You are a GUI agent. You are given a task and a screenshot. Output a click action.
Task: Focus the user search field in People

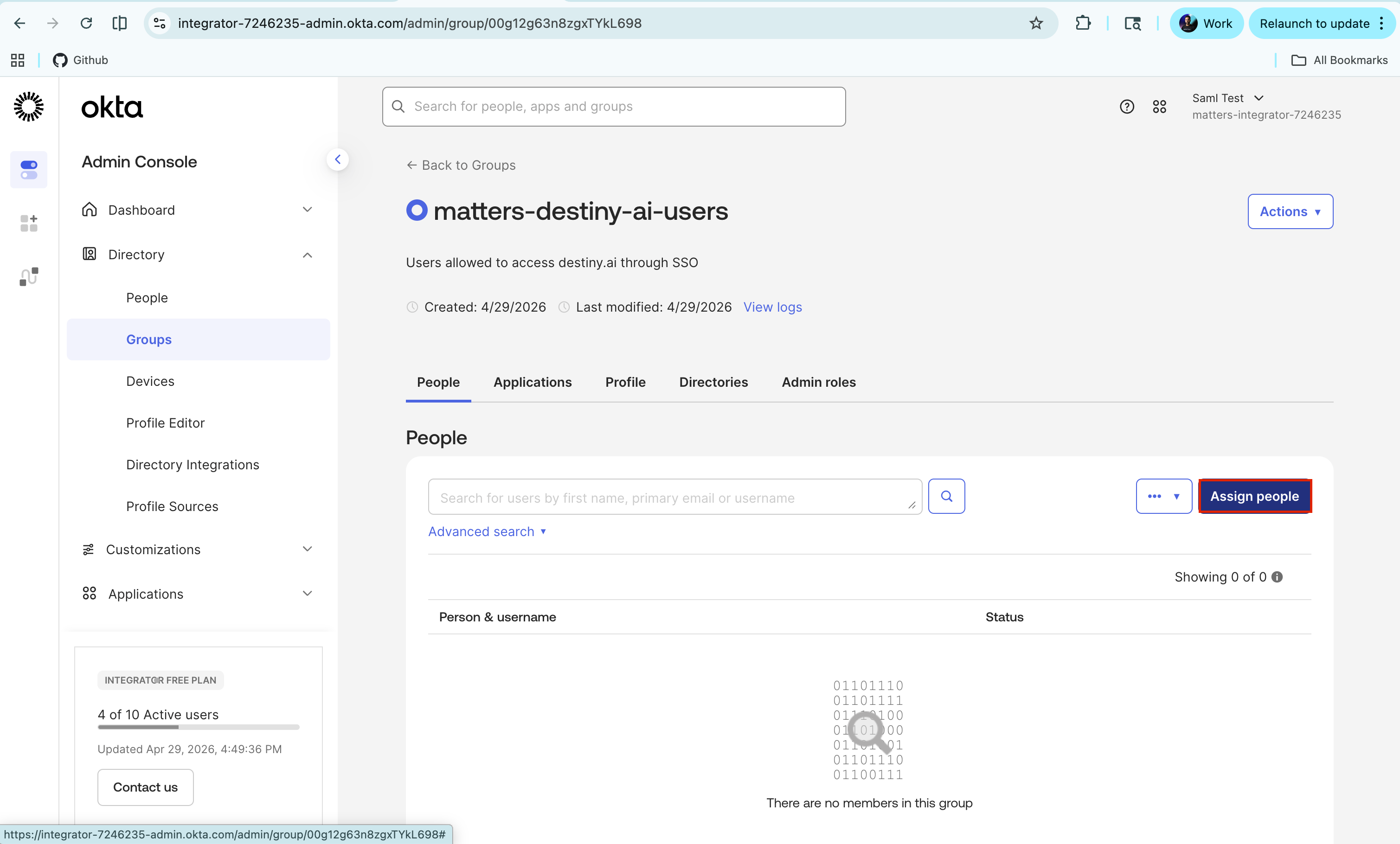tap(675, 497)
